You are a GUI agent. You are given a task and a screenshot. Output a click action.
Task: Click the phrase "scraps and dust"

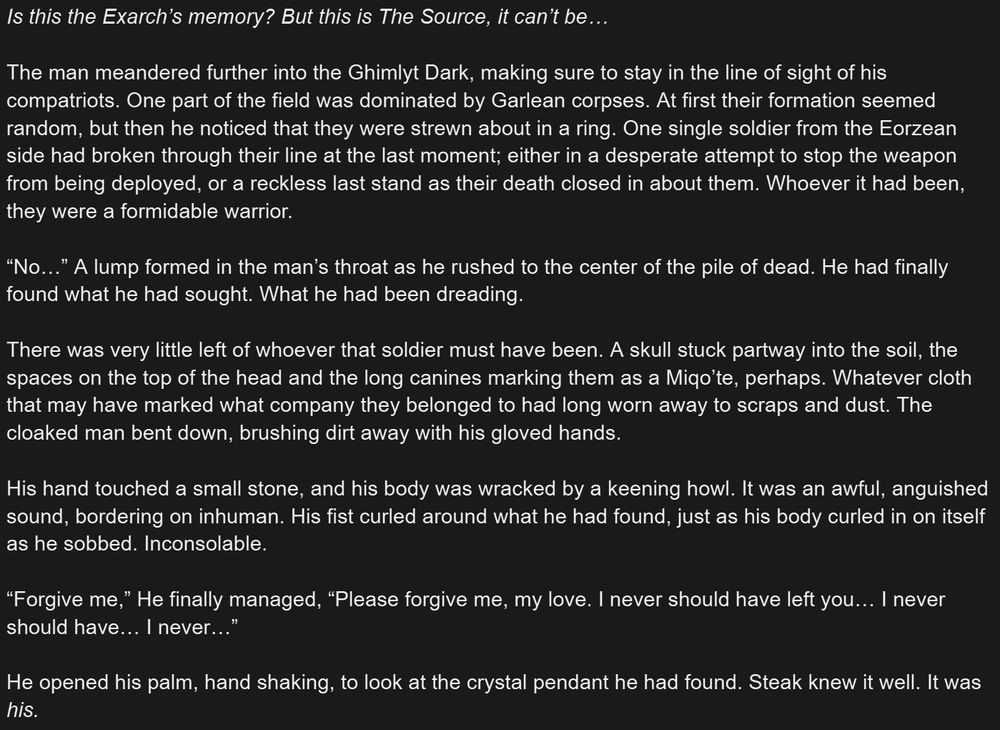pyautogui.click(x=813, y=405)
